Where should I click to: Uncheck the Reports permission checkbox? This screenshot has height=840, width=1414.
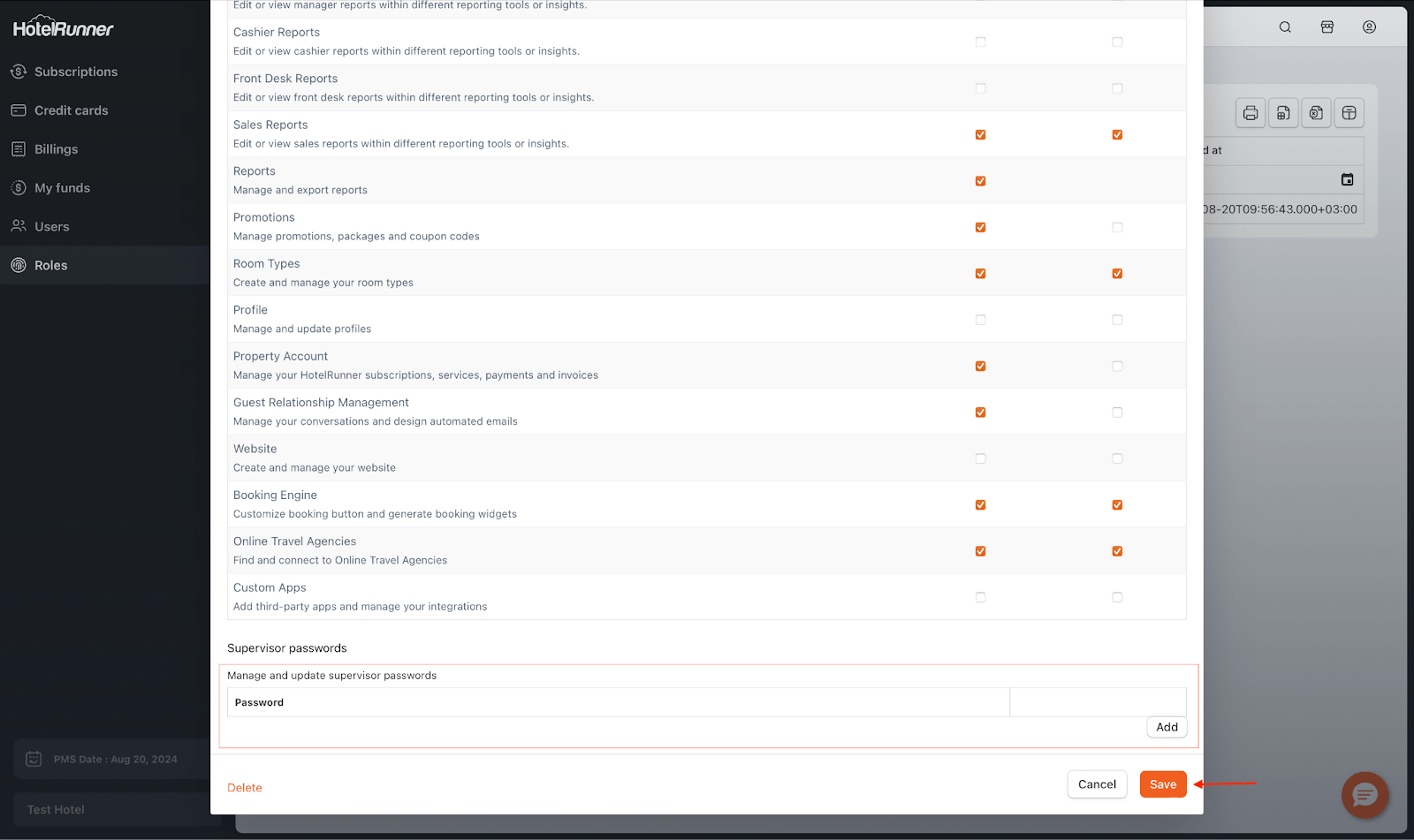[x=980, y=181]
